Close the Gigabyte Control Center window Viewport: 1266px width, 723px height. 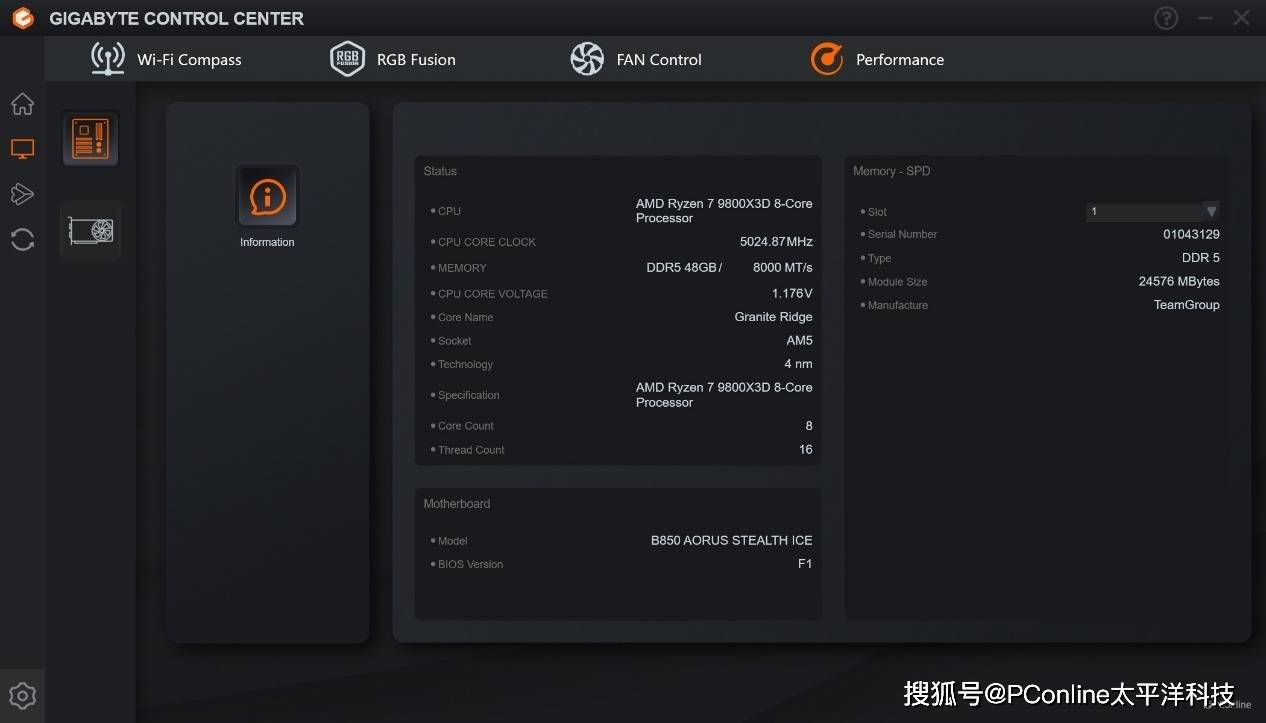coord(1241,18)
